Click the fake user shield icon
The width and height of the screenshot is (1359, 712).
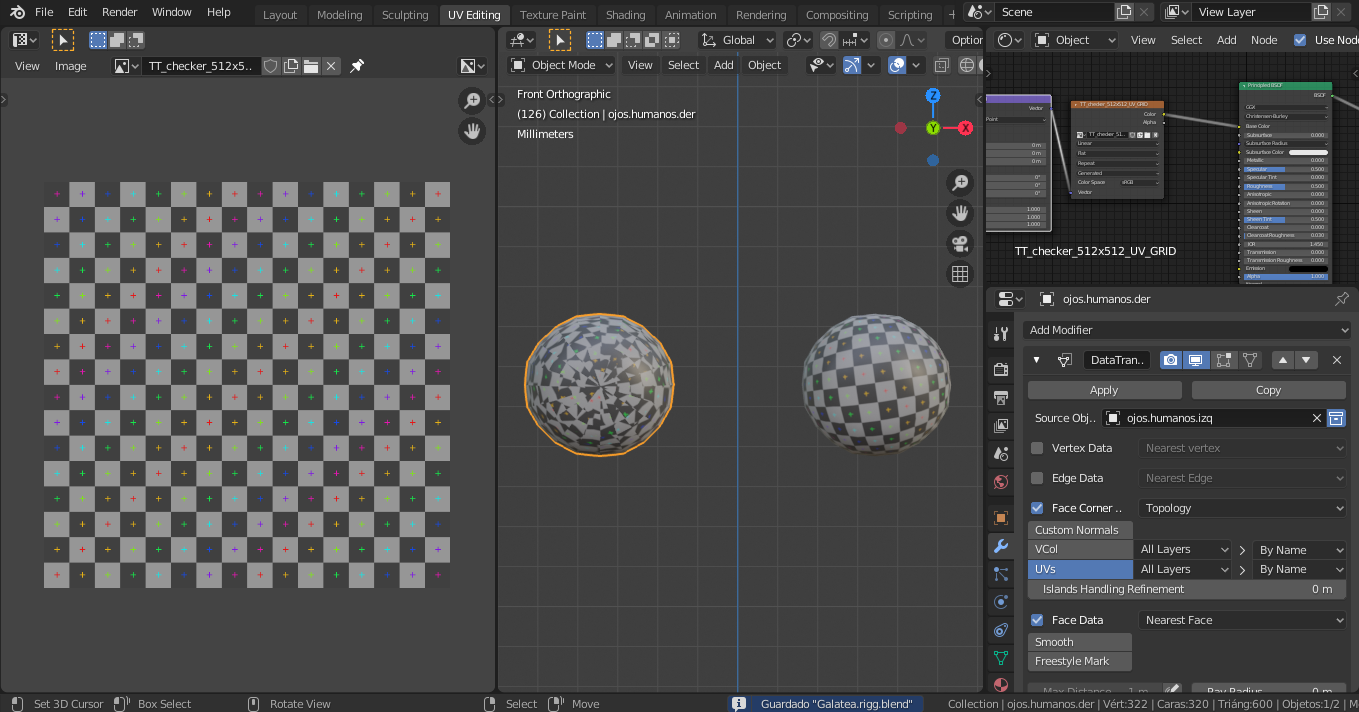point(270,66)
